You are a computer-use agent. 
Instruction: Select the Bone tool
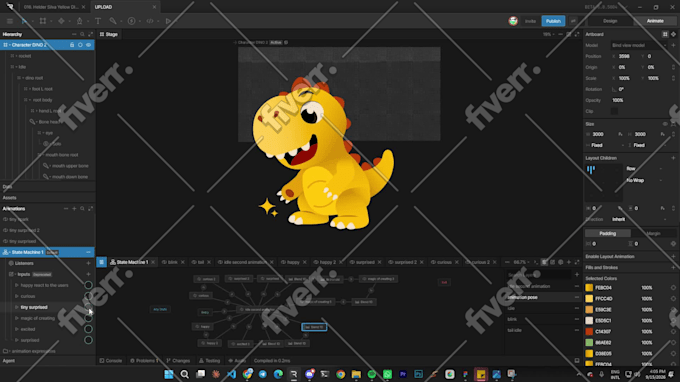(x=113, y=21)
